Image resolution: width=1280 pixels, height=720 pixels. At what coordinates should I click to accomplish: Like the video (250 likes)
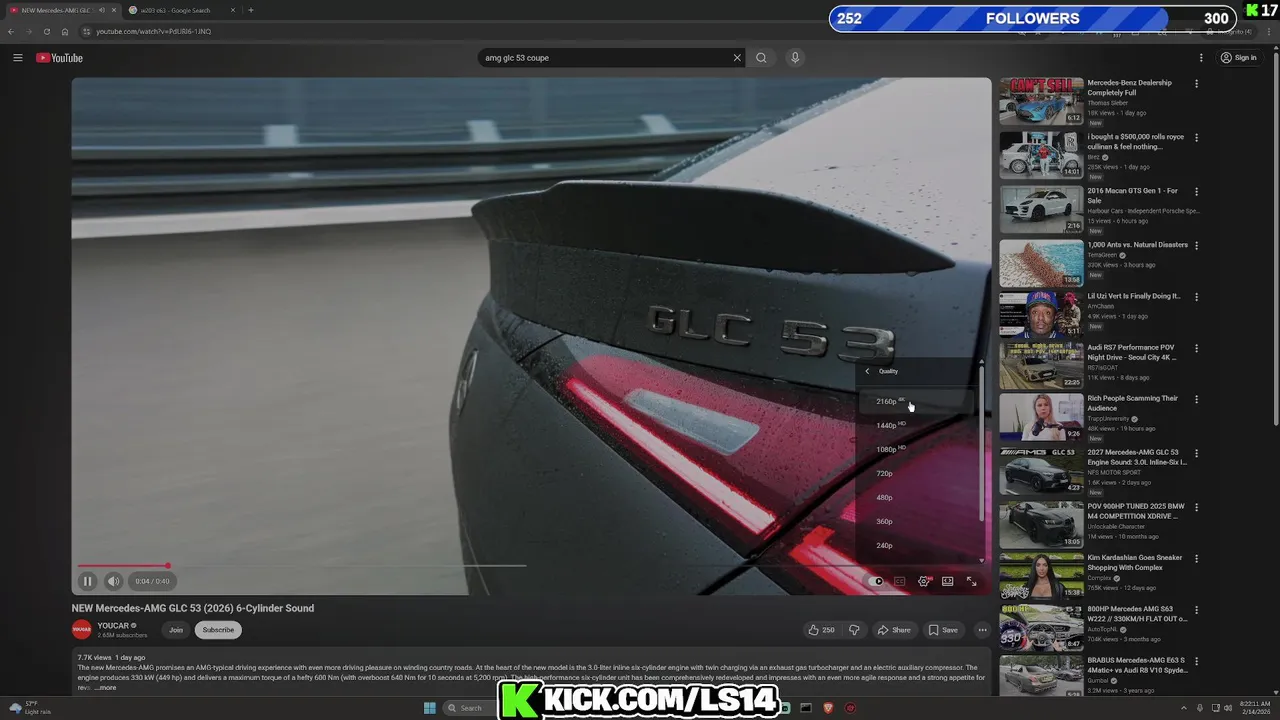click(821, 630)
